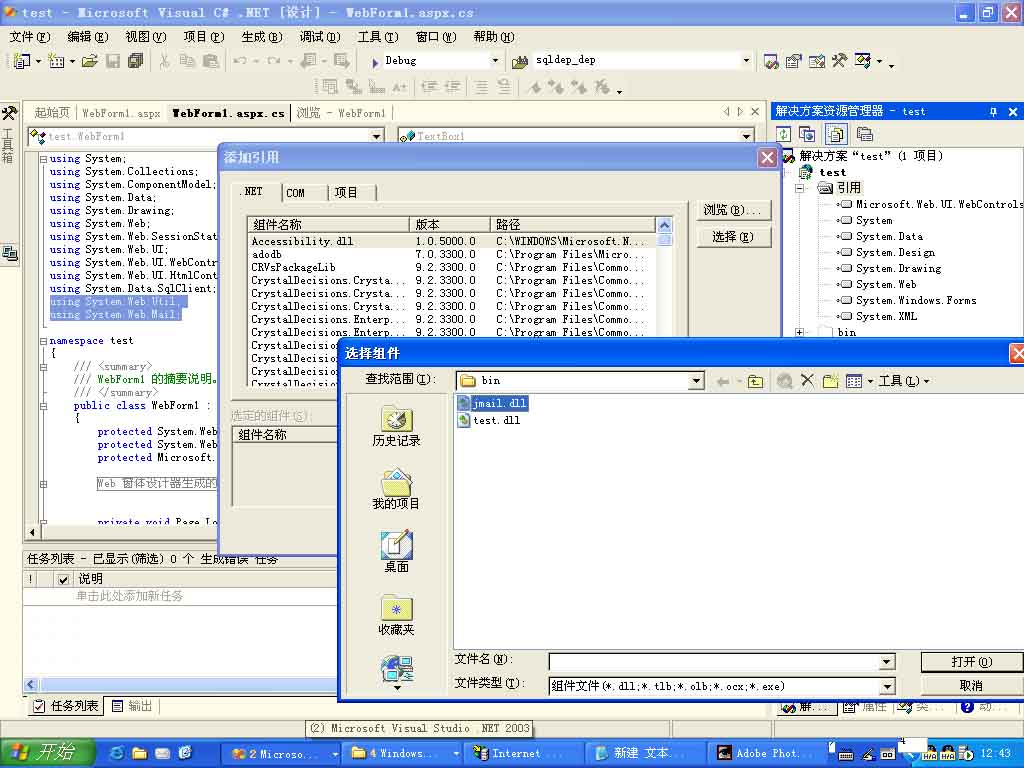
Task: Click the Add New Item toolbar icon
Action: tap(56, 61)
